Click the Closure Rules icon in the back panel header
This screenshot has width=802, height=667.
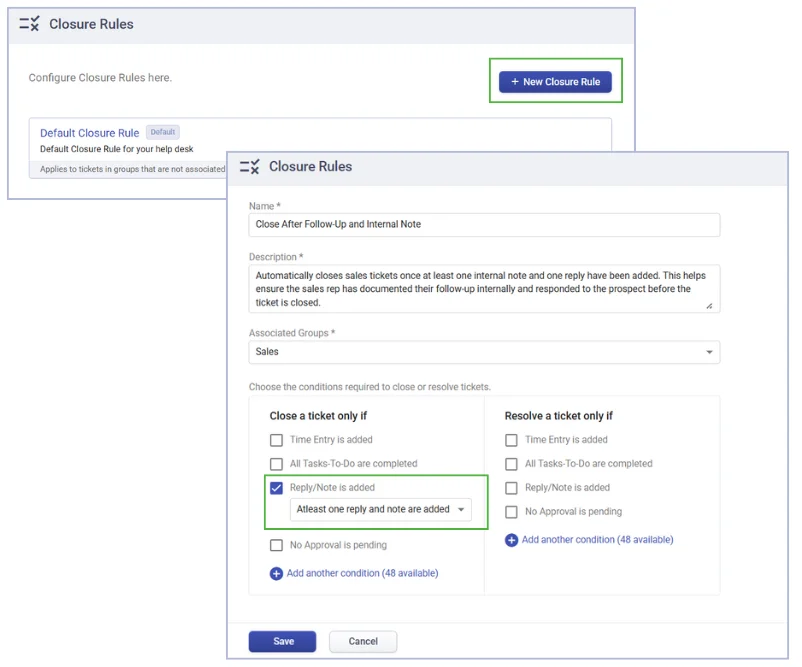pos(30,24)
